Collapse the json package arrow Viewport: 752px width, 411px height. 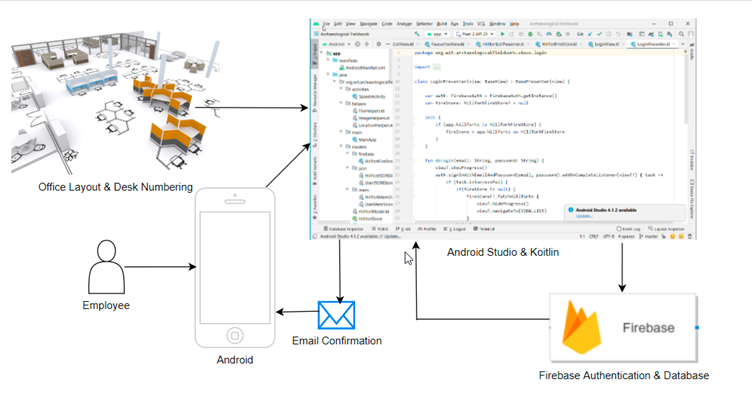347,168
